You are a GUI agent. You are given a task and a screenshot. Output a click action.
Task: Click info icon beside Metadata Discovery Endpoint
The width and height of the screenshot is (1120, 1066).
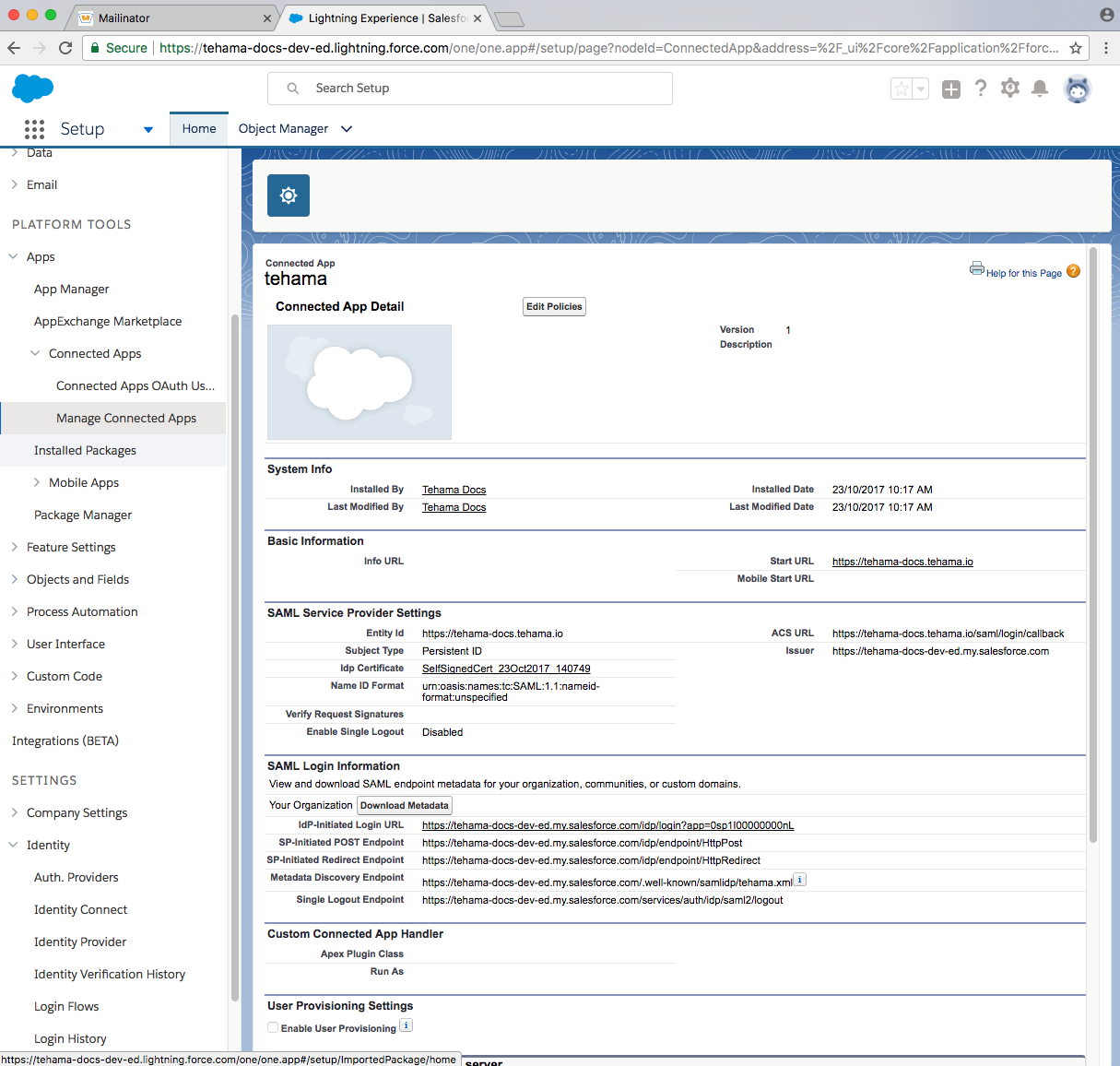coord(800,880)
